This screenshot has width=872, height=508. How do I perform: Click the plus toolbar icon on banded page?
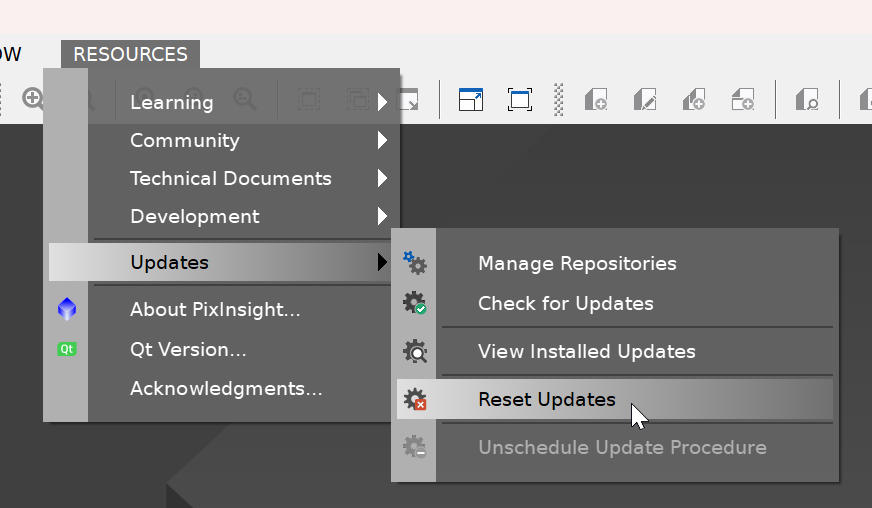(743, 100)
